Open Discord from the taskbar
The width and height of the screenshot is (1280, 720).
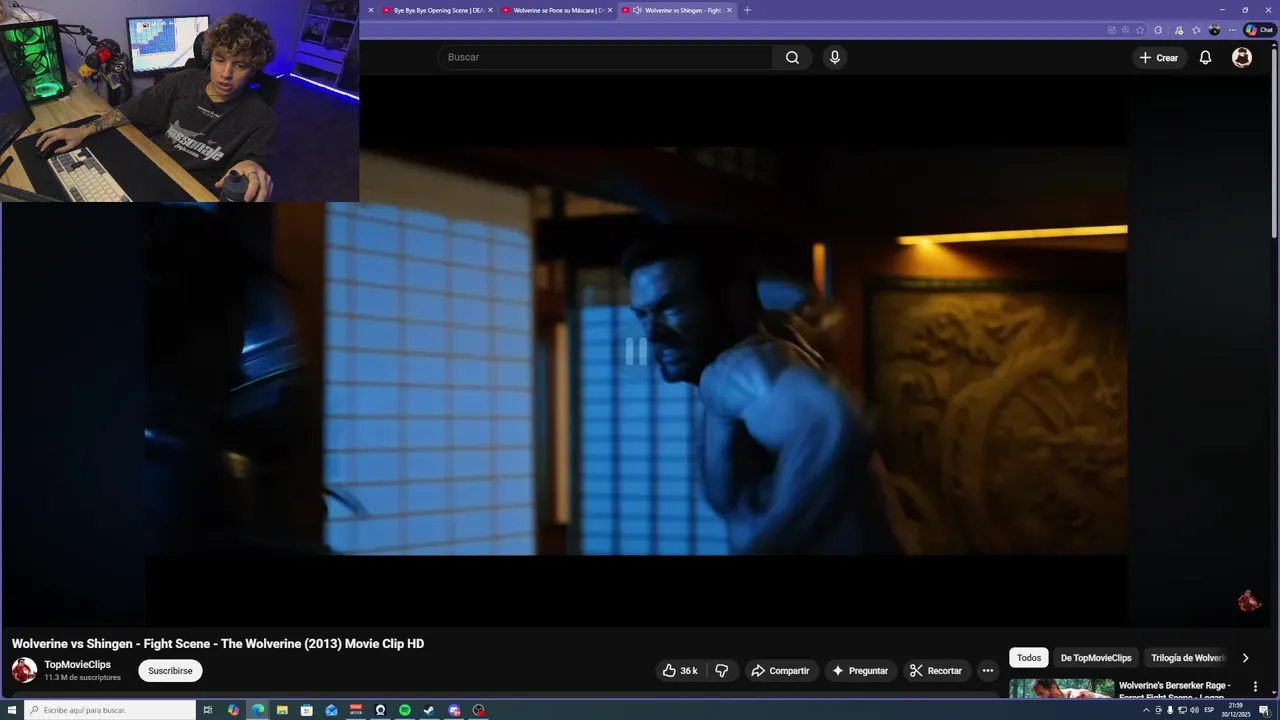pyautogui.click(x=454, y=710)
